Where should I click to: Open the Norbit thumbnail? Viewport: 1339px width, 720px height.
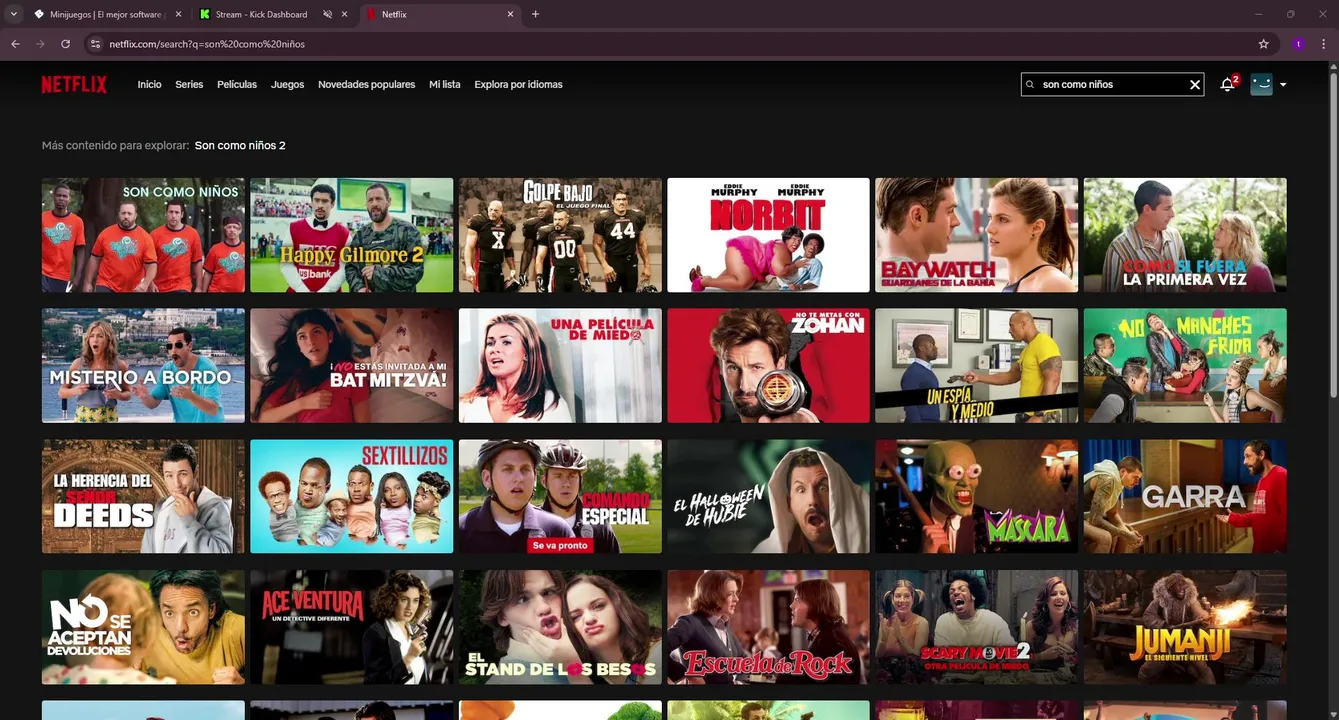pyautogui.click(x=768, y=235)
